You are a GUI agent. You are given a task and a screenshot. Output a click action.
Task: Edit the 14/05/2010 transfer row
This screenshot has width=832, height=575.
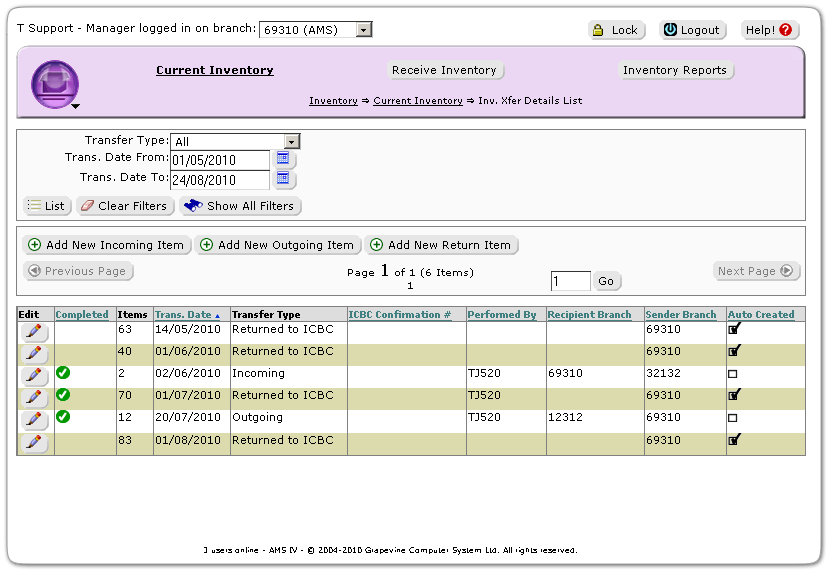34,331
